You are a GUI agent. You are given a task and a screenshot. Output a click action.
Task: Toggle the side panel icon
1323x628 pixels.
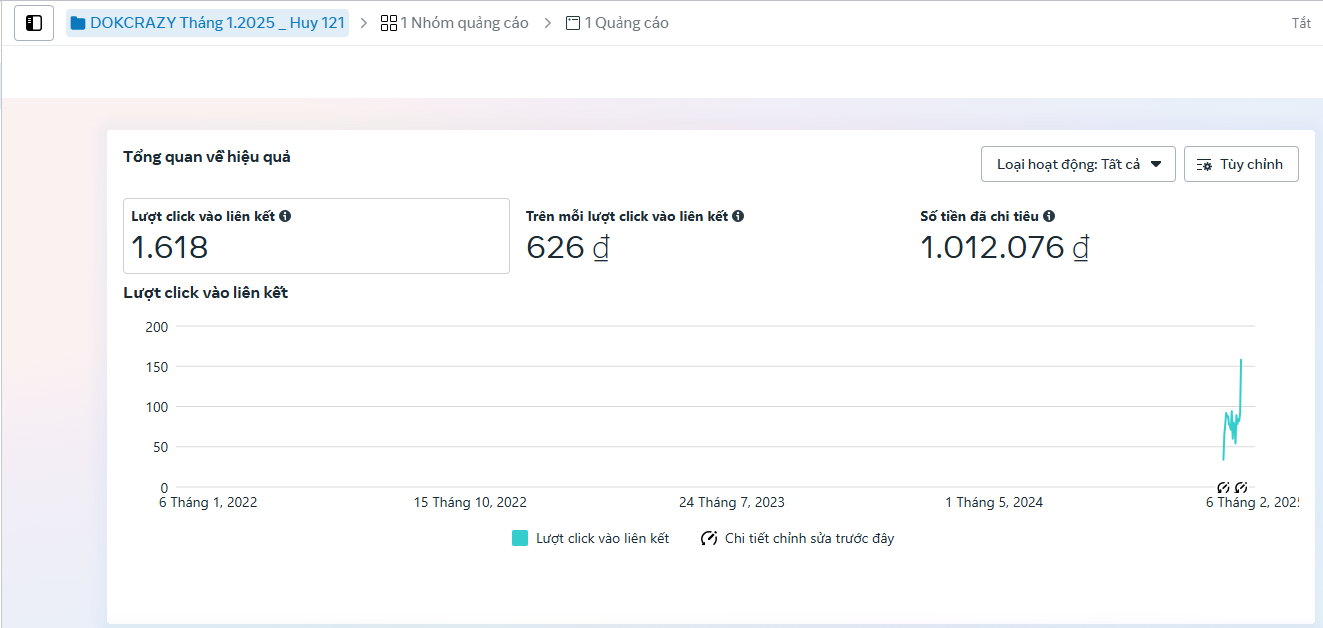pos(34,23)
